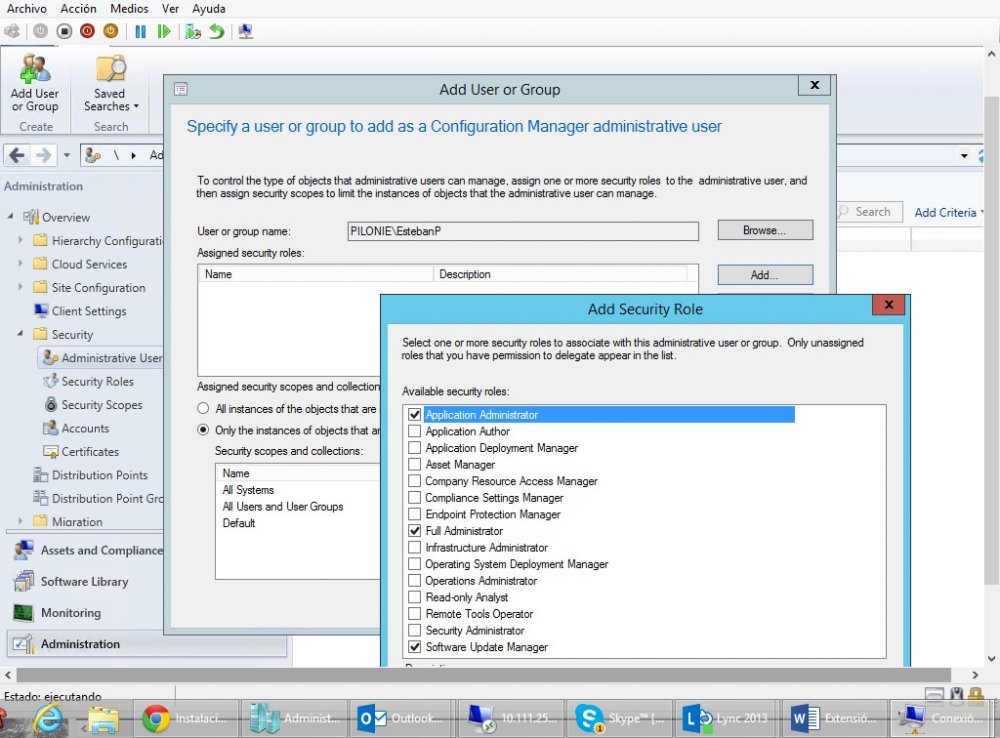Go forward using the navigation arrow

click(x=43, y=155)
